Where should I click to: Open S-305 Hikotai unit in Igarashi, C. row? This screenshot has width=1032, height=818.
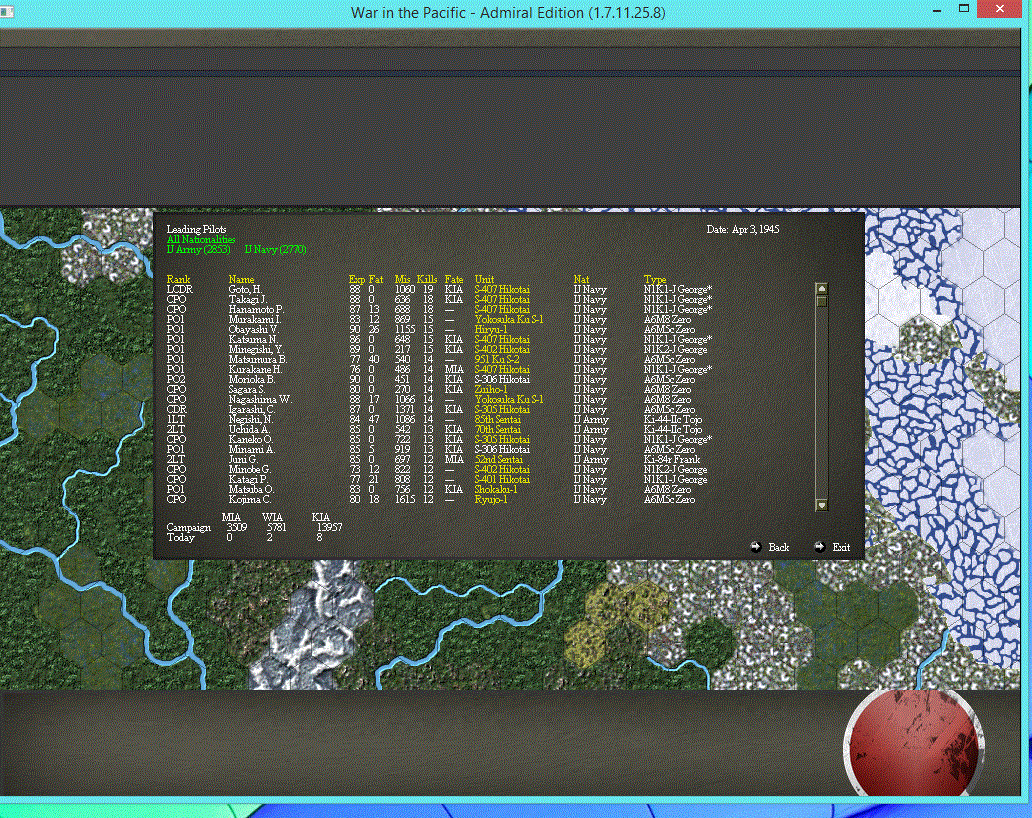[502, 409]
